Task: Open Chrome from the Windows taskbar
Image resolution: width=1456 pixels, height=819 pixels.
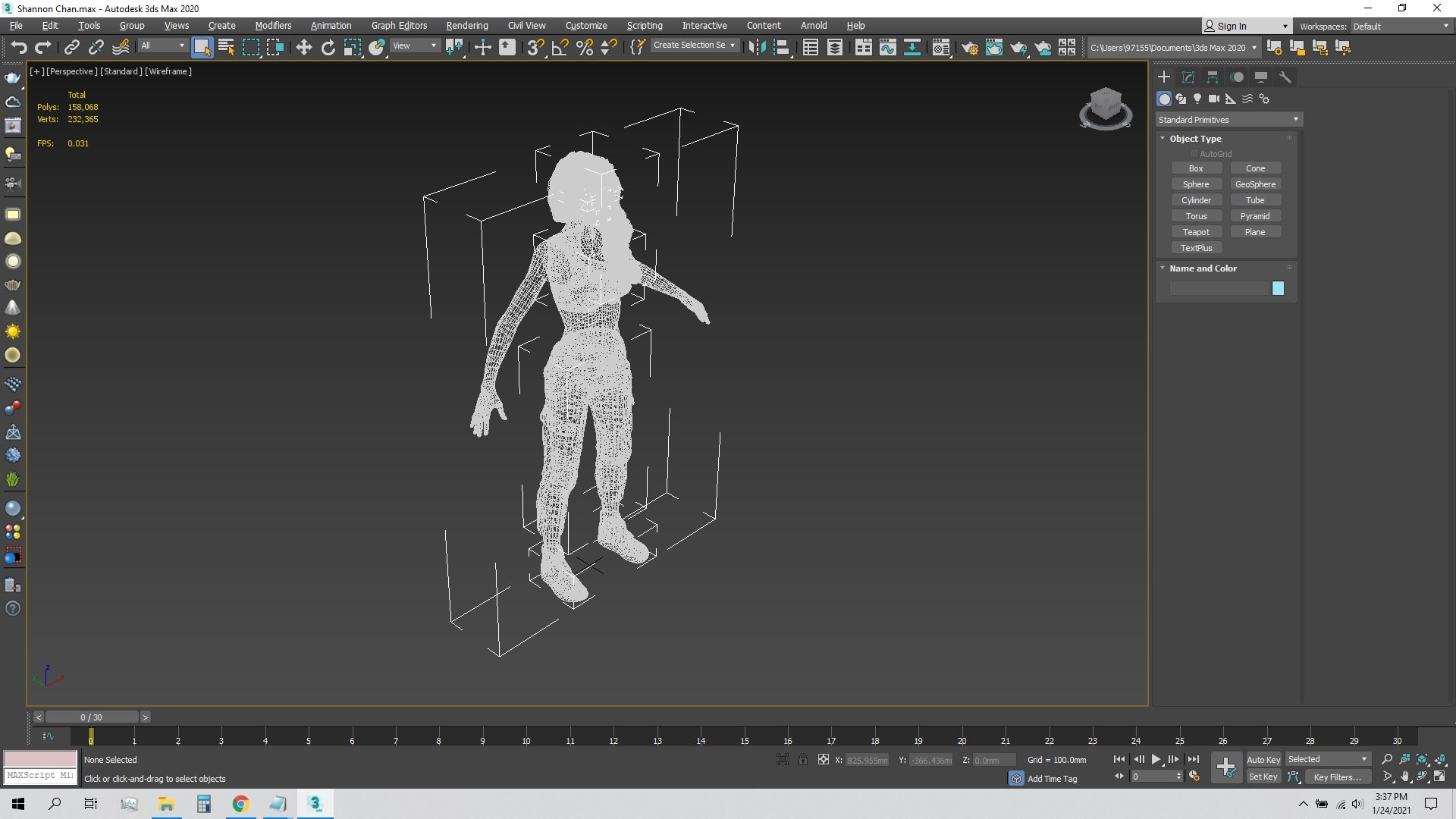Action: (x=240, y=804)
